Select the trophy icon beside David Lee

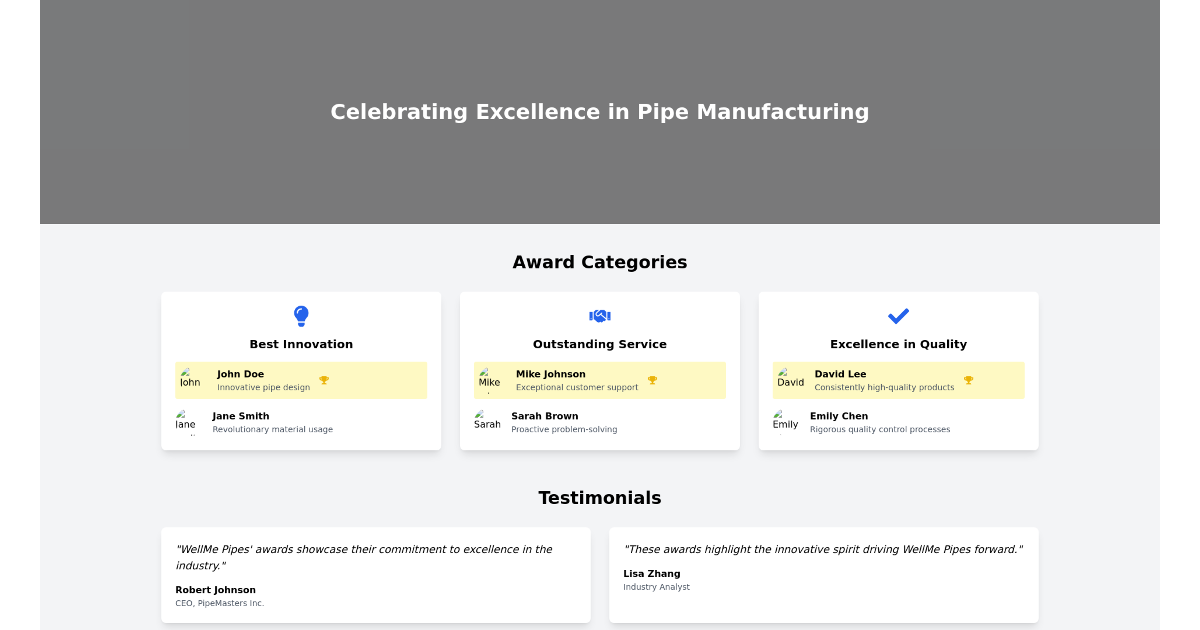click(x=968, y=380)
